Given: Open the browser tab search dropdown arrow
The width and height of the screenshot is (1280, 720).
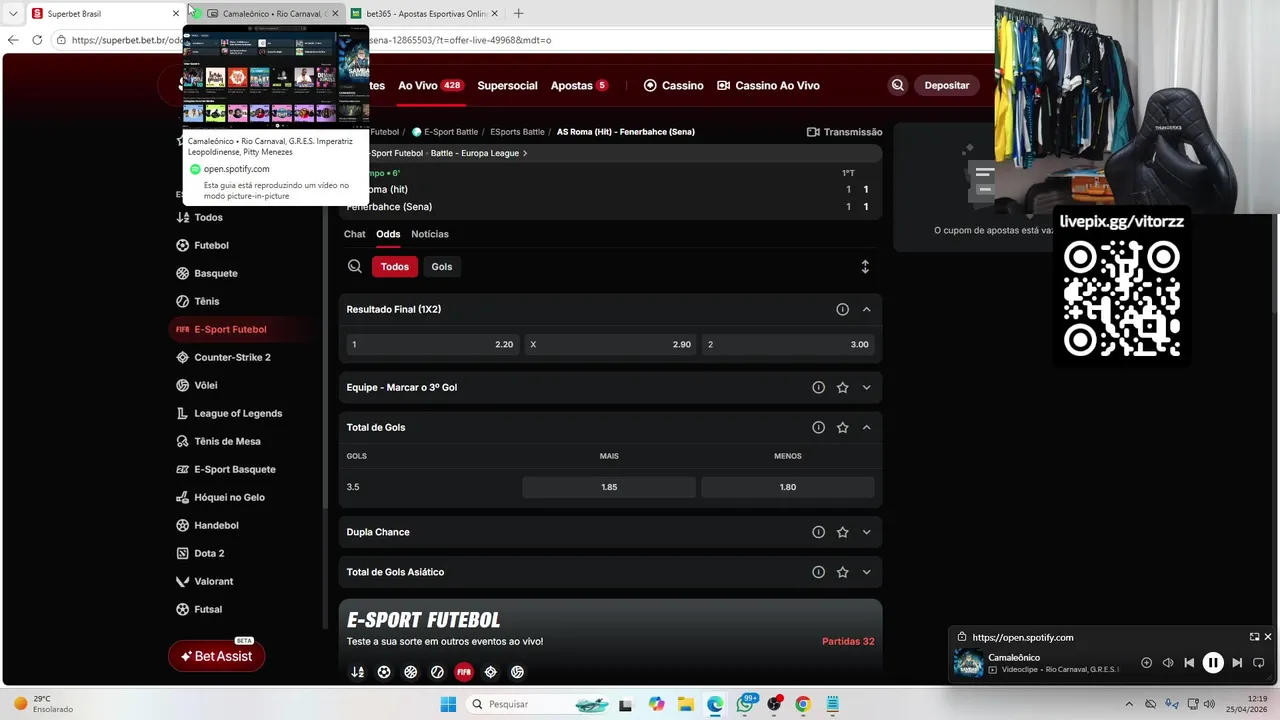Looking at the screenshot, I should (x=13, y=14).
